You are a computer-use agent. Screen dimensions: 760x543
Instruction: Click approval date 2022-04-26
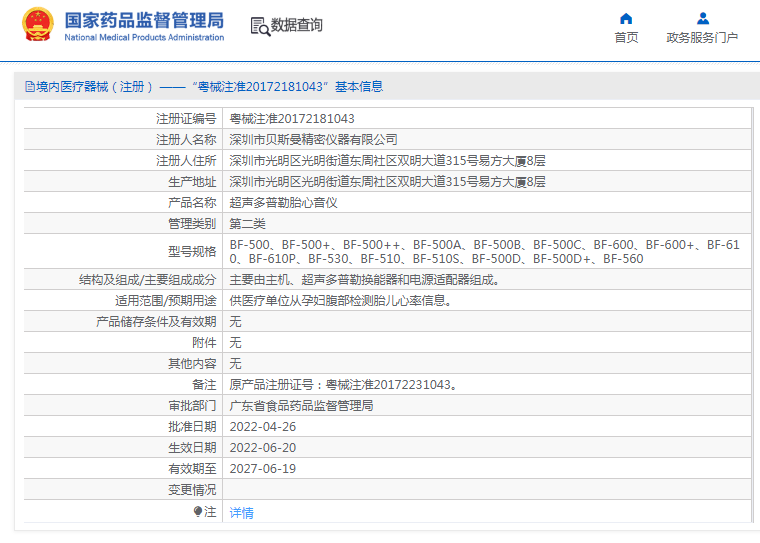[x=262, y=427]
